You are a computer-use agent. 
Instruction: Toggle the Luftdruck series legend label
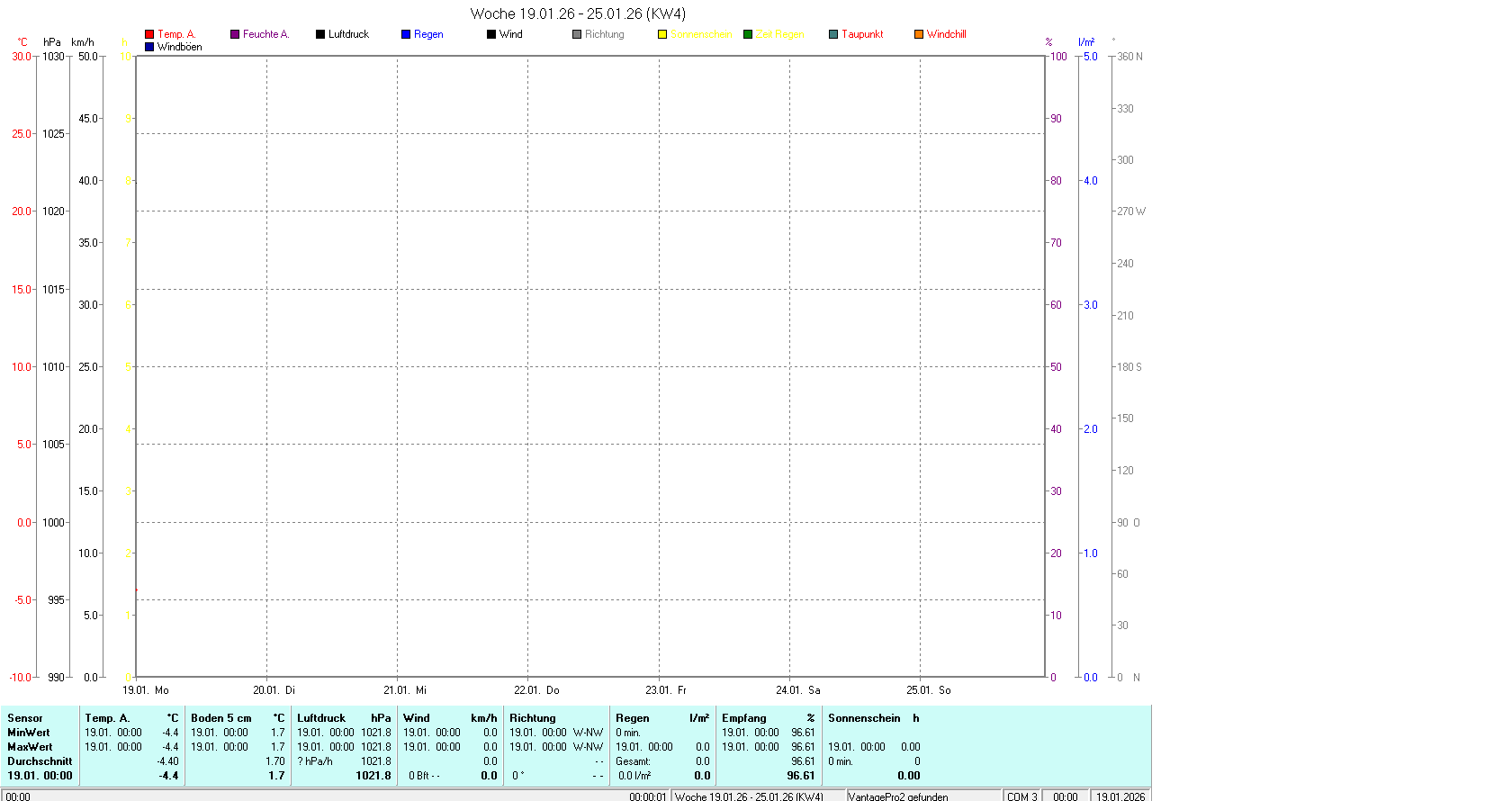[348, 34]
